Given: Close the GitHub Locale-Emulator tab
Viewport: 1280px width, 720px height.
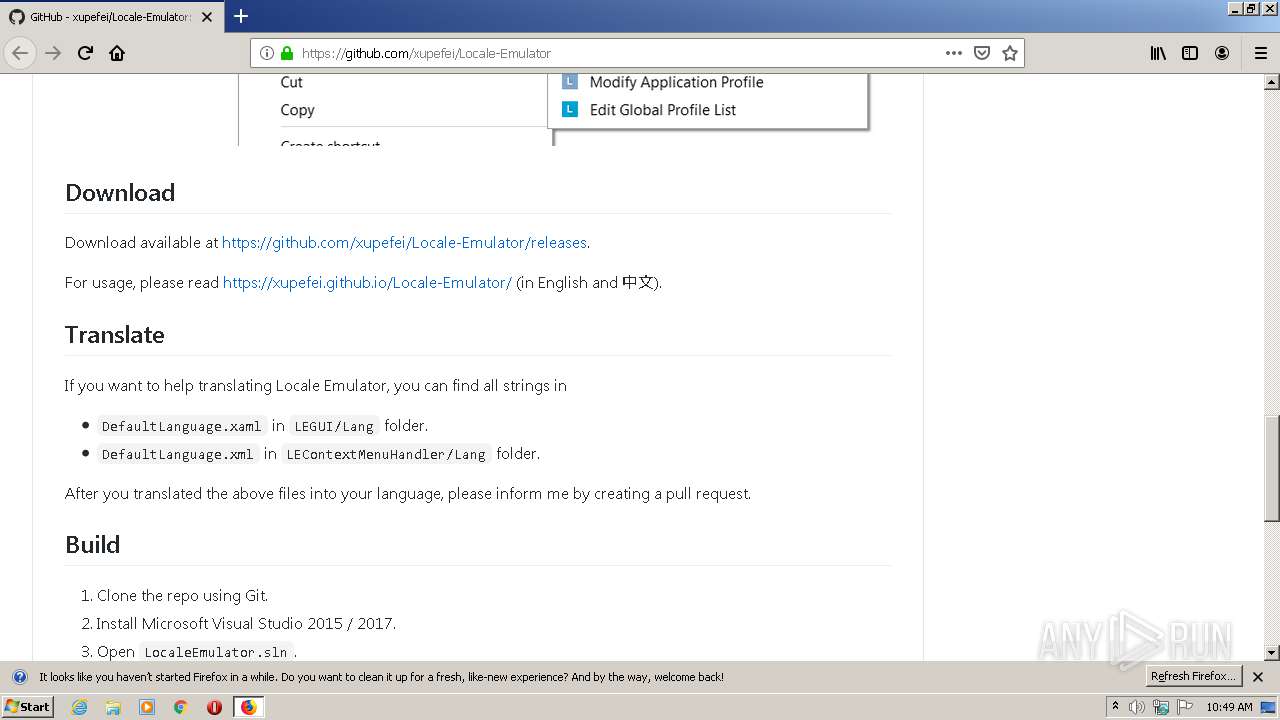Looking at the screenshot, I should tap(207, 17).
